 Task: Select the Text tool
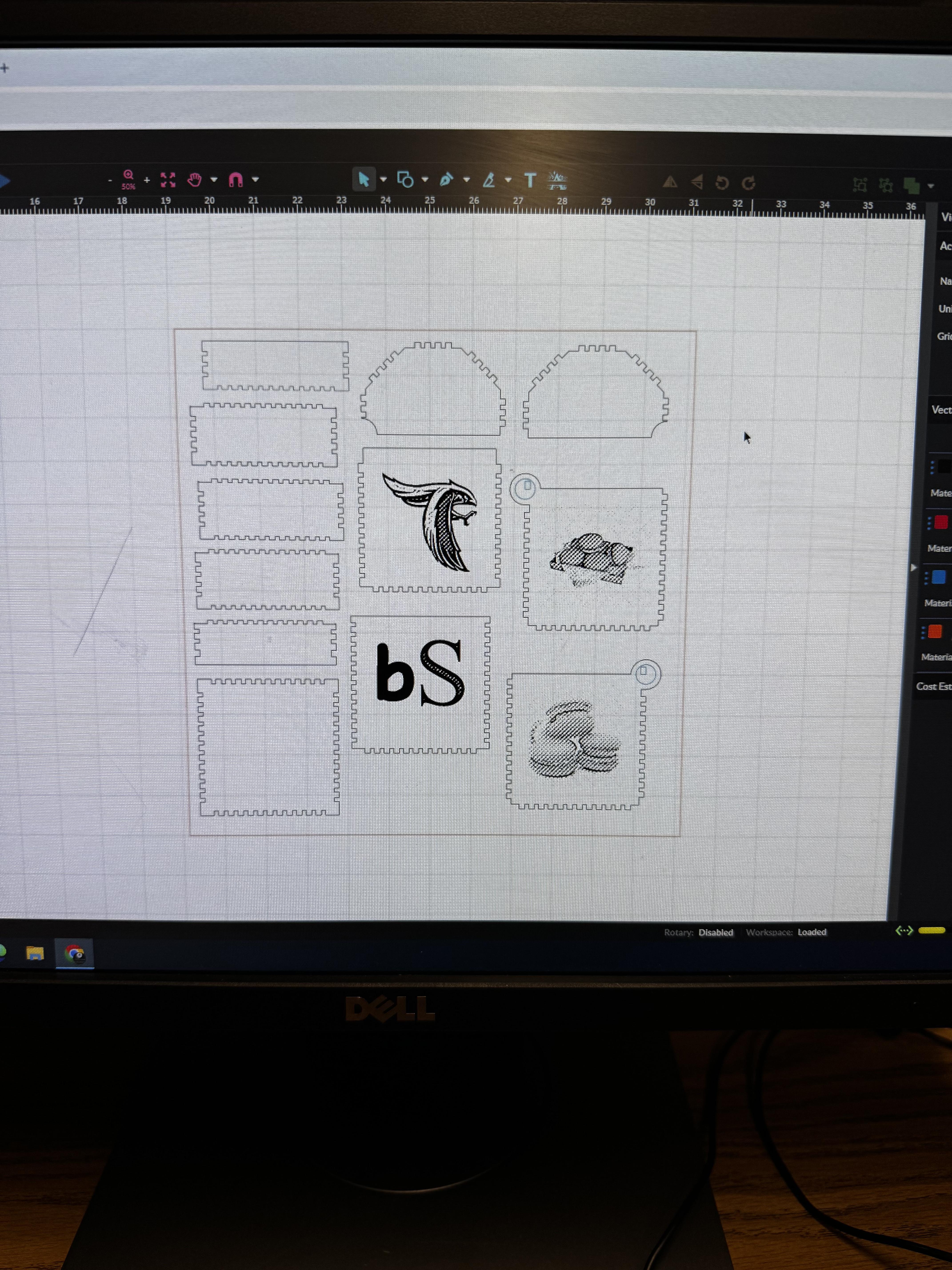(x=530, y=181)
